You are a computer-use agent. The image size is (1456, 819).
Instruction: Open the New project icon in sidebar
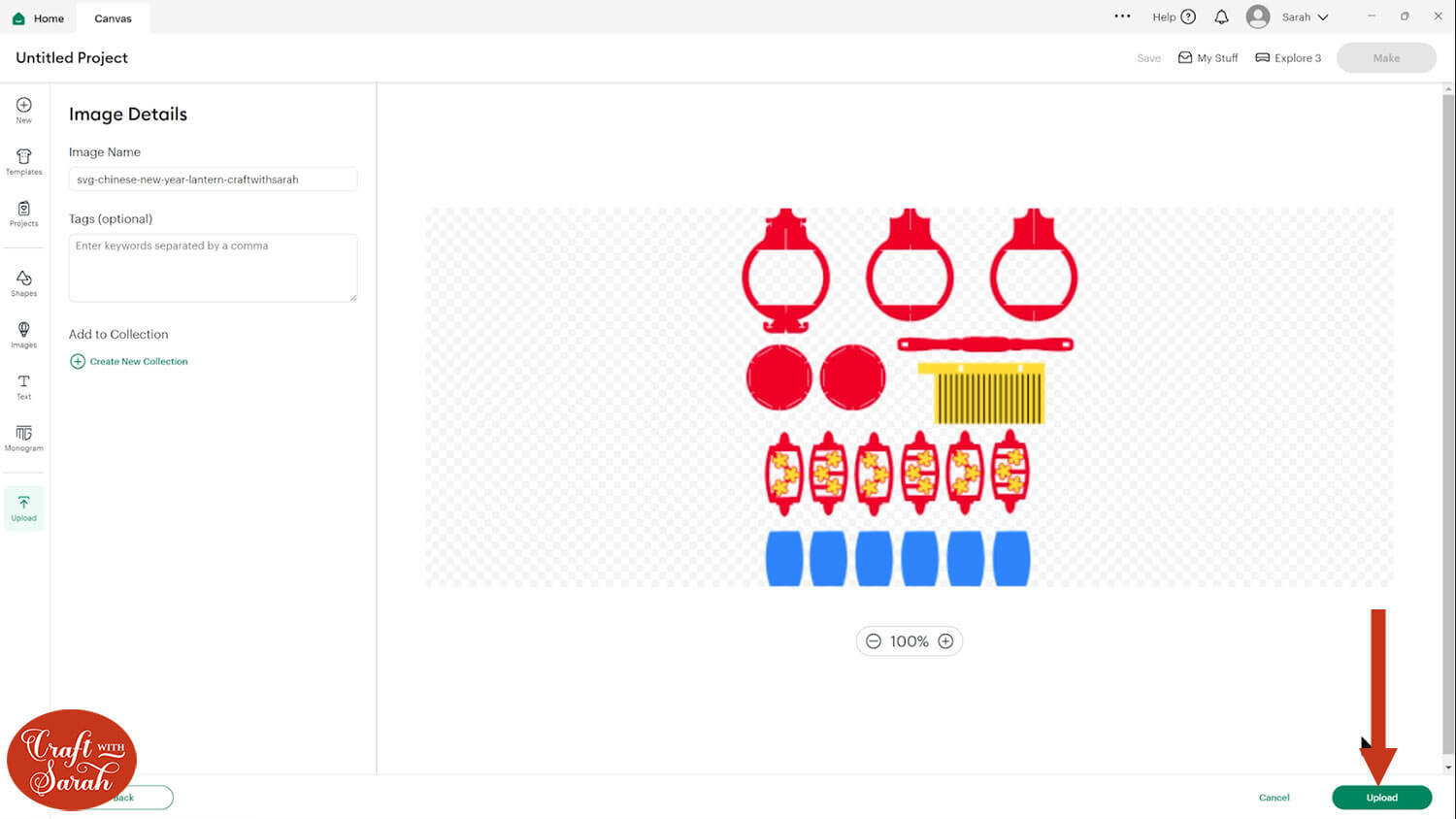23,111
